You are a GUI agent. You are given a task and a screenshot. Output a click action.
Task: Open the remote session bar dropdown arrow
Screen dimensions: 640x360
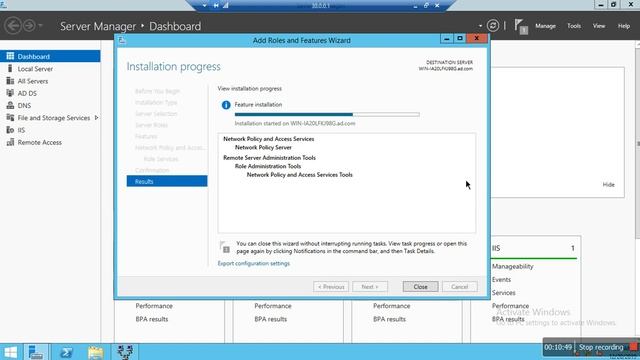pos(204,5)
